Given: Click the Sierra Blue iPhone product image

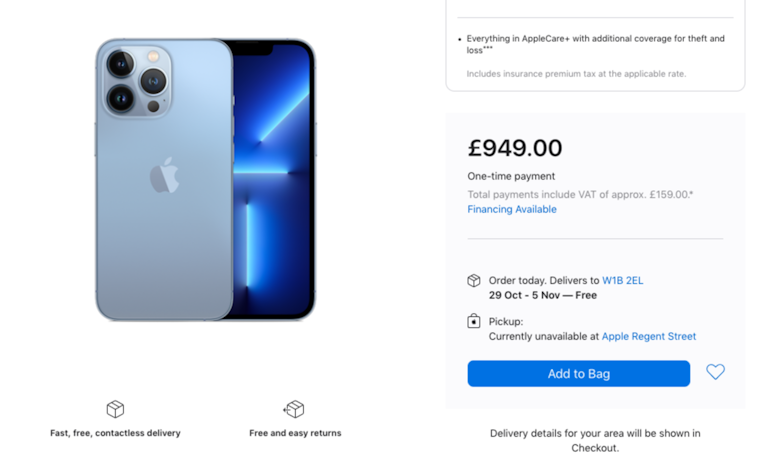Looking at the screenshot, I should (x=205, y=180).
